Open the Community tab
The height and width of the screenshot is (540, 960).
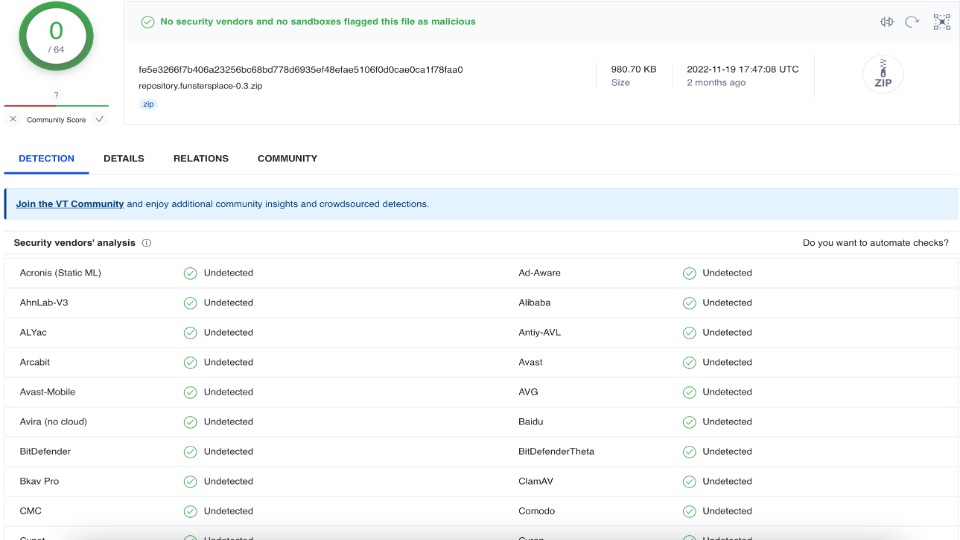287,159
